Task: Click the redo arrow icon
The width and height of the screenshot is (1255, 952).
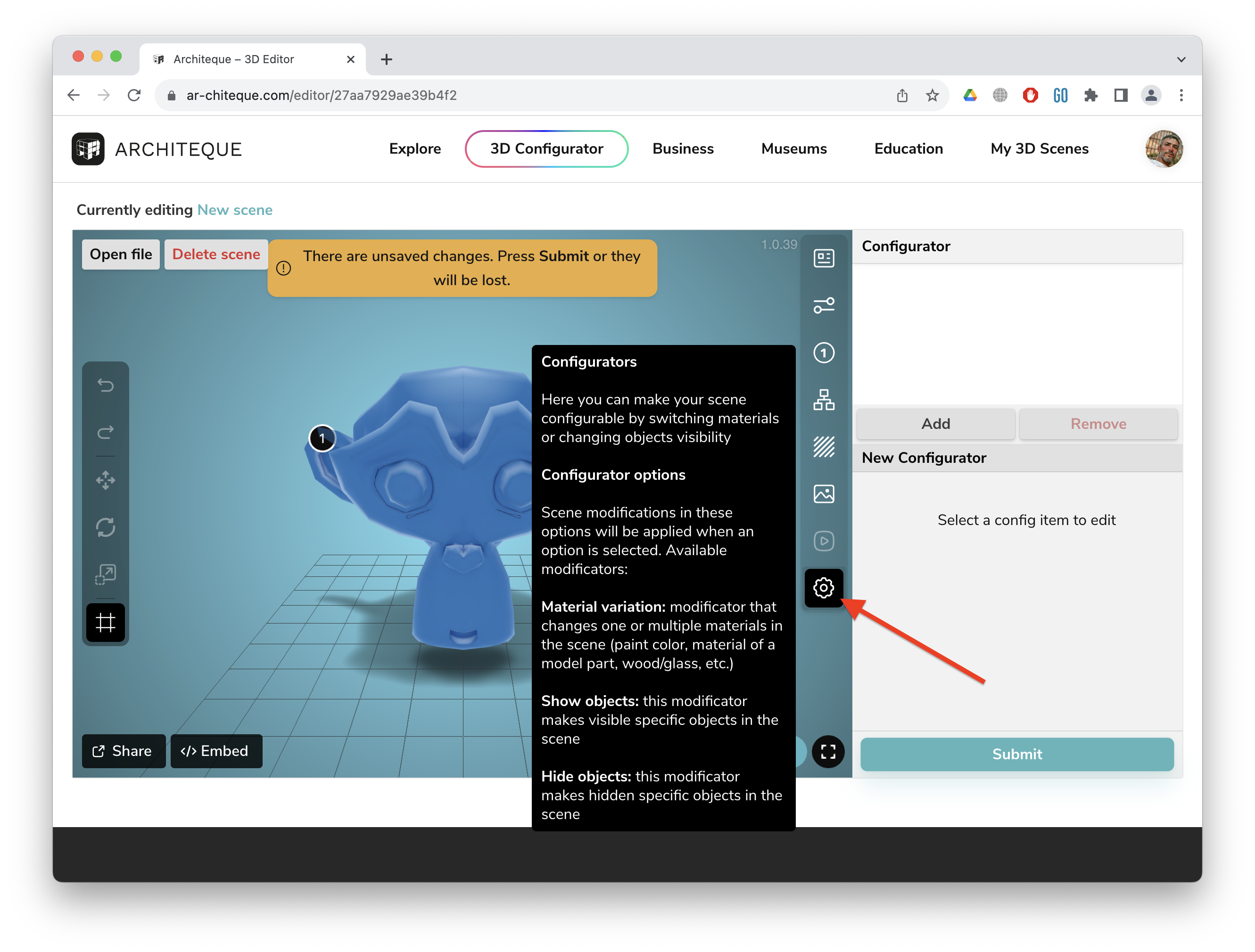Action: pos(106,433)
